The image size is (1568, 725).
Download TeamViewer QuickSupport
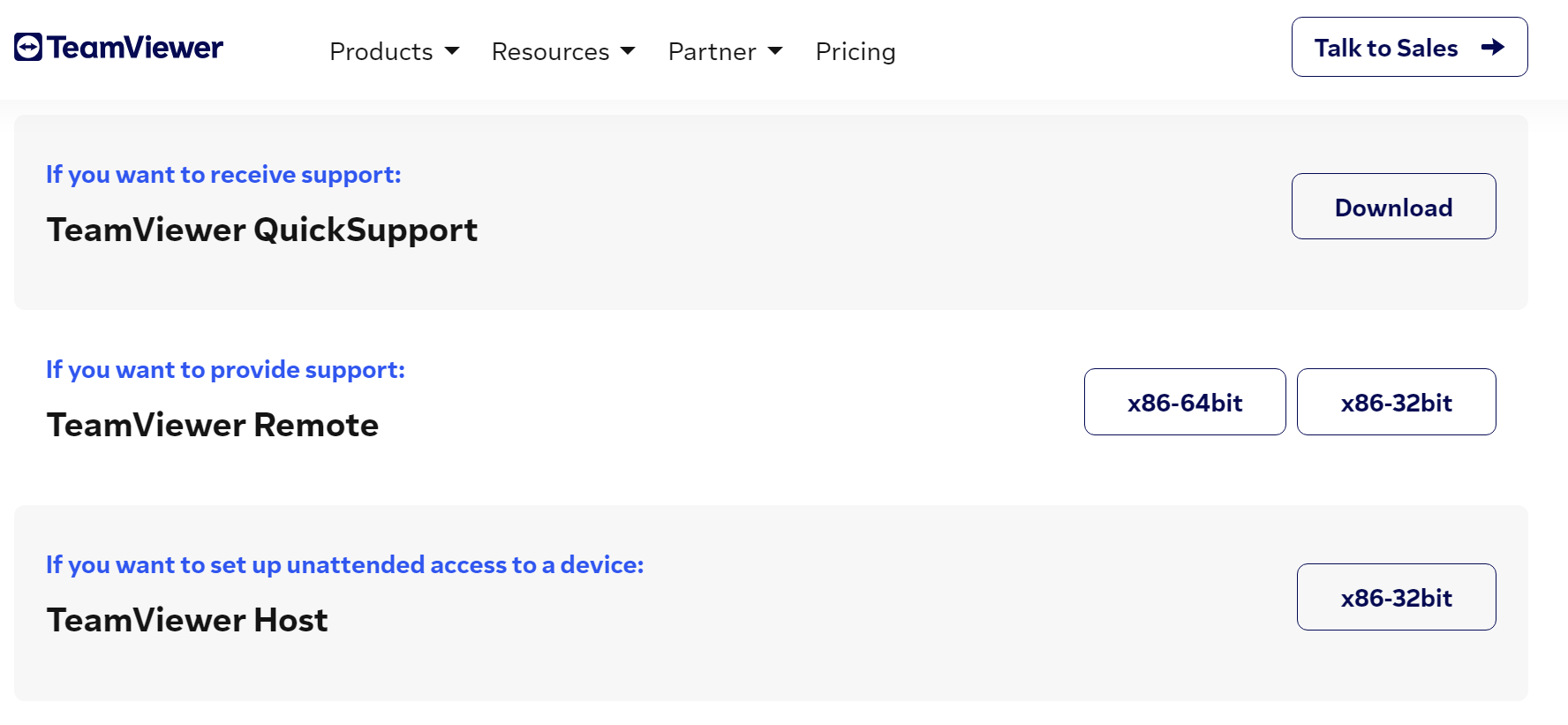[1393, 207]
